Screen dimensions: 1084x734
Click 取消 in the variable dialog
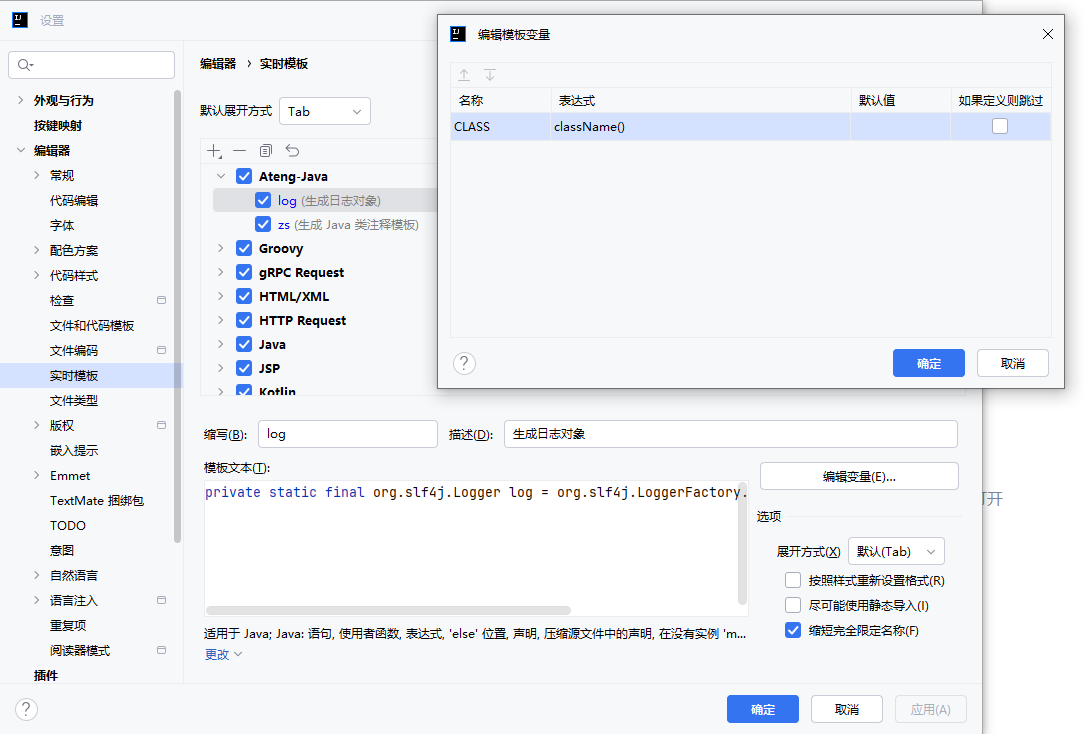(x=1013, y=364)
